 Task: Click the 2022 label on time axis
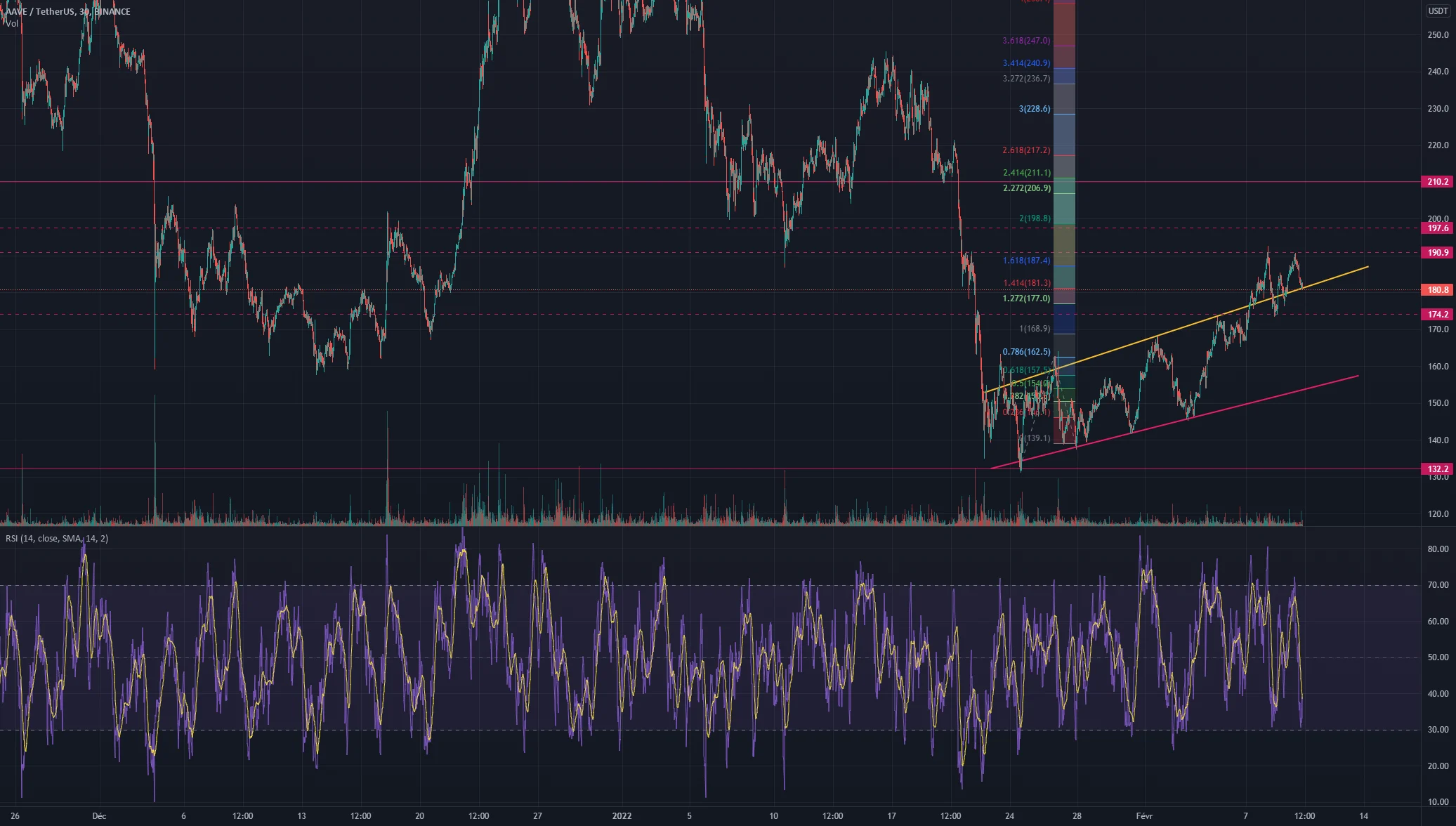click(622, 816)
